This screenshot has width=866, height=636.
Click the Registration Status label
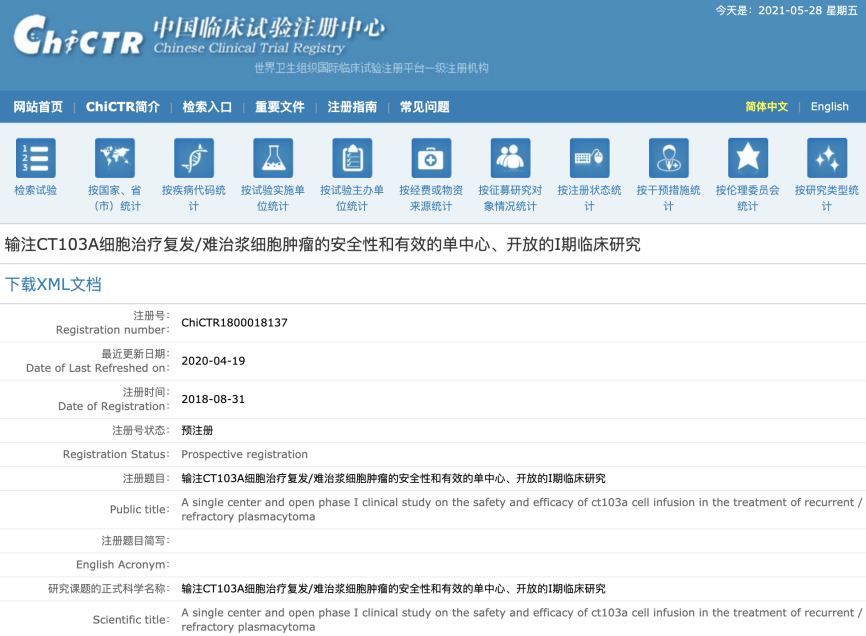(116, 454)
